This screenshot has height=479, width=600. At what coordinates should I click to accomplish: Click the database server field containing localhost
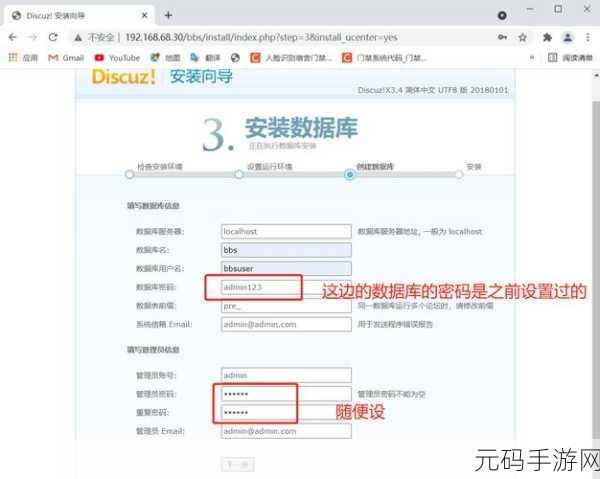286,231
